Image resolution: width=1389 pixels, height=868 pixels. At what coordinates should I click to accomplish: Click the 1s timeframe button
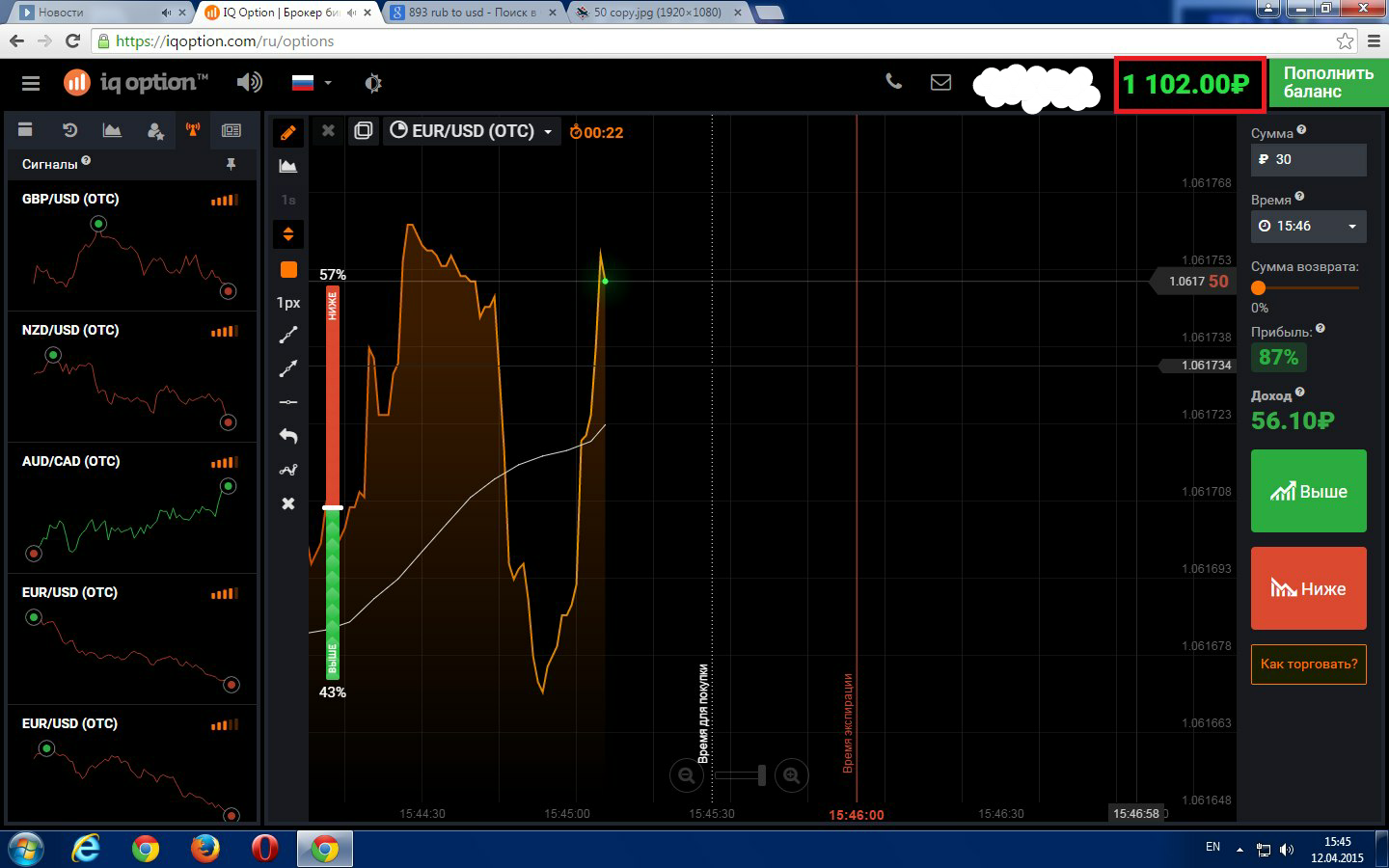(288, 200)
